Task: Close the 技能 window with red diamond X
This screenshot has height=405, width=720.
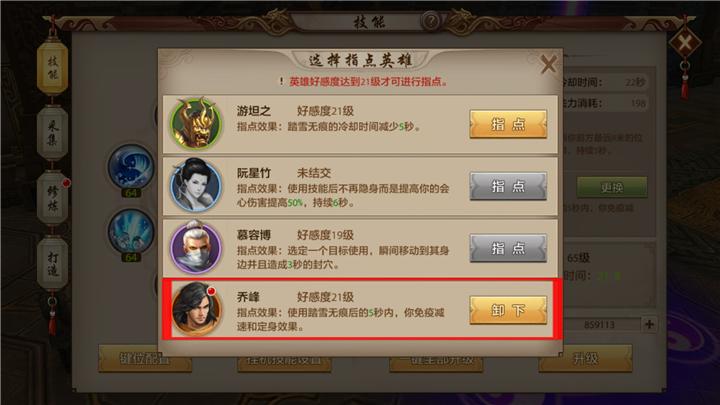Action: pos(684,44)
